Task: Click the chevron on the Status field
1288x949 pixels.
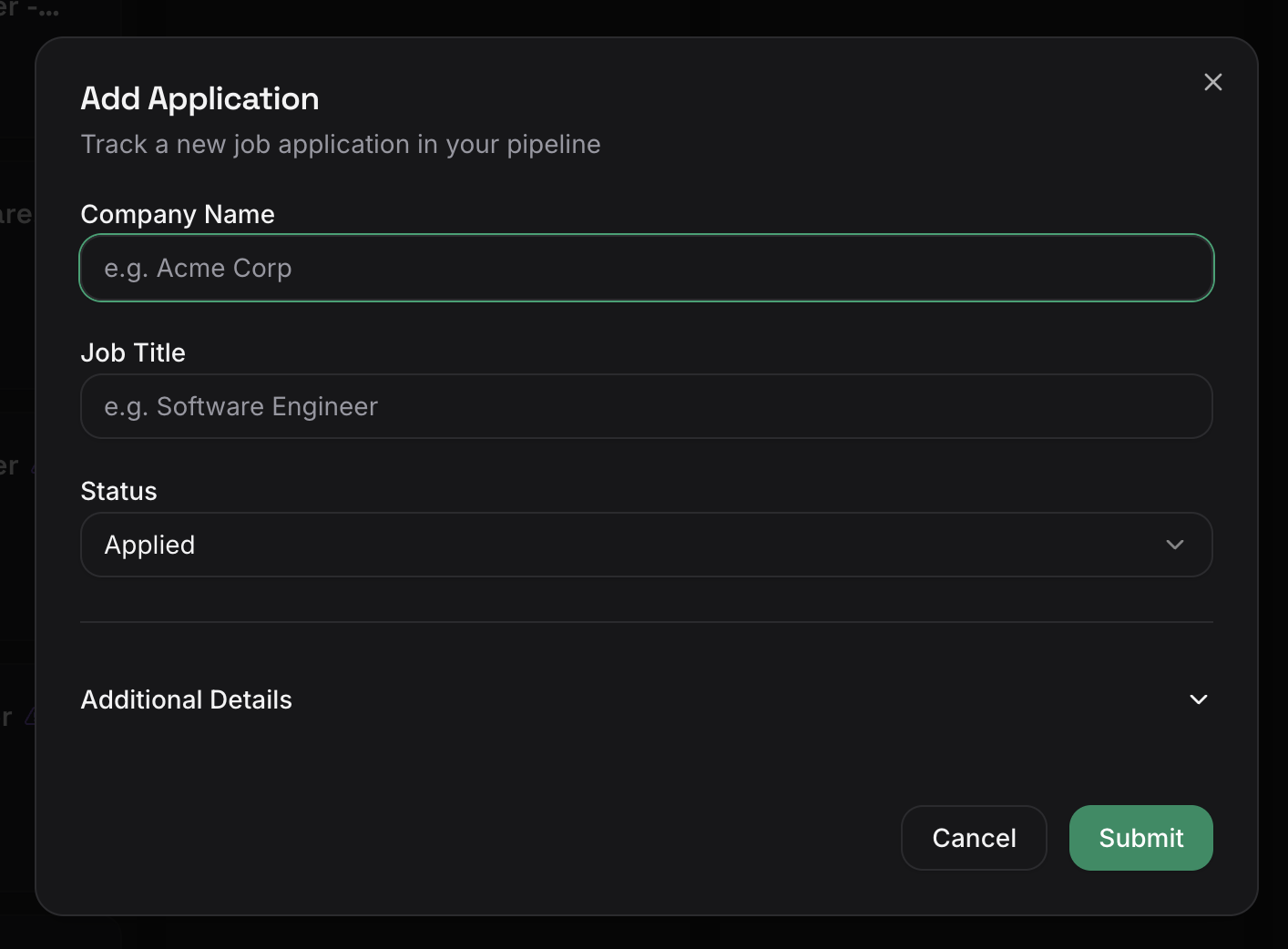Action: coord(1174,545)
